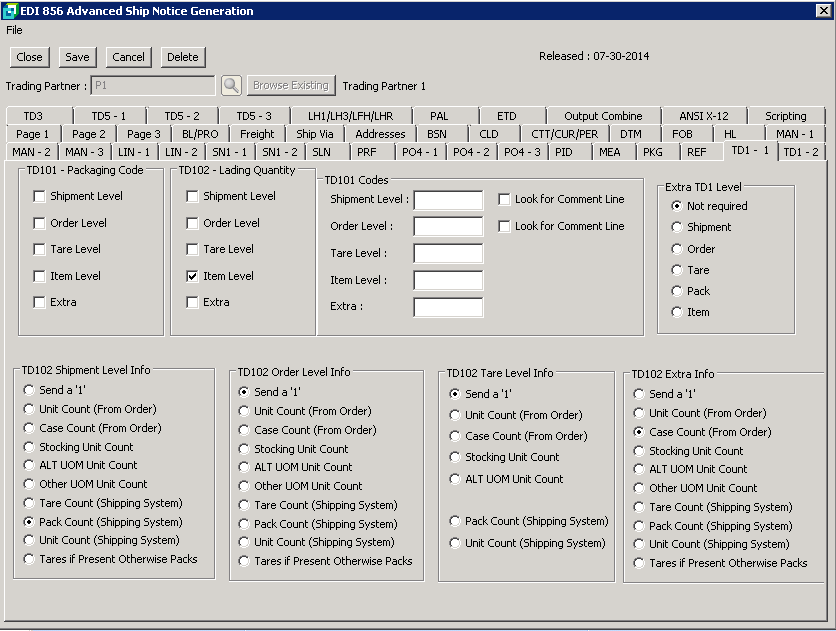Click the Delete button
This screenshot has width=836, height=631.
(182, 57)
